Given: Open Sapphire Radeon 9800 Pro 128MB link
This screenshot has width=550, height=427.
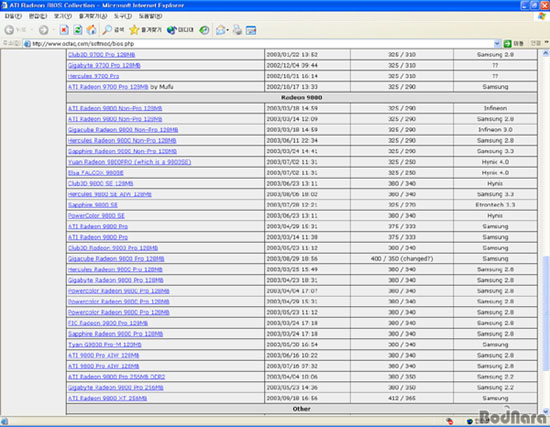Looking at the screenshot, I should 115,334.
